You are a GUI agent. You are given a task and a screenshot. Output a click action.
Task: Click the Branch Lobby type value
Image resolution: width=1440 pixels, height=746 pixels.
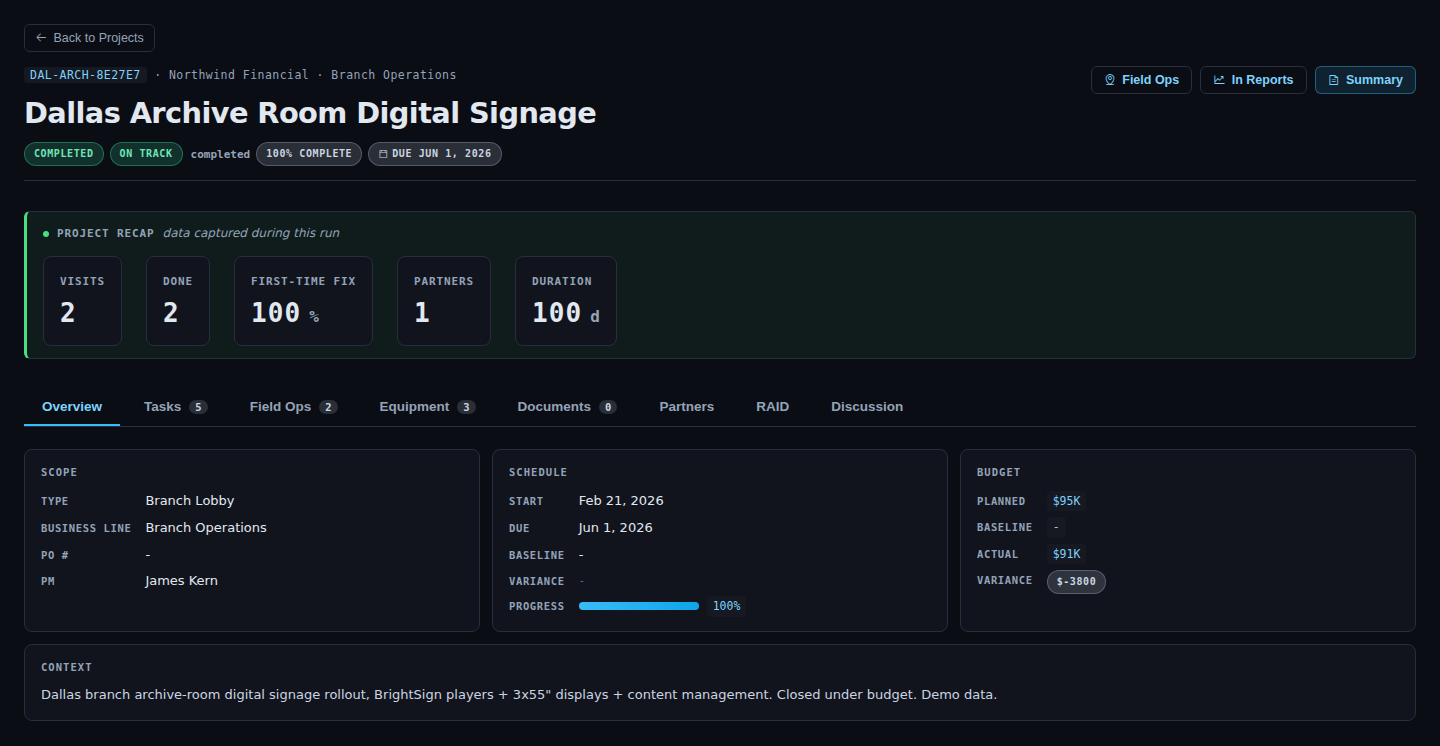(190, 501)
